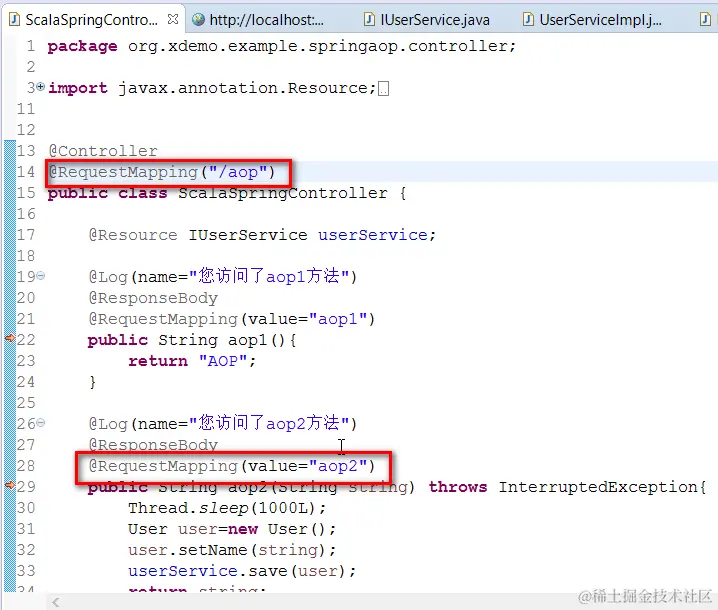Click user.setName(string) statement
718x610 pixels.
(232, 550)
